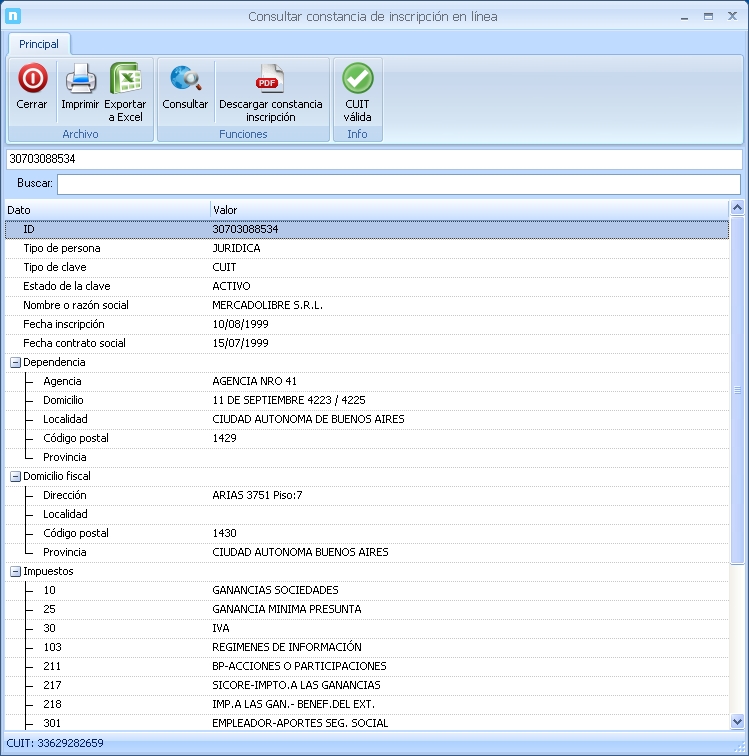Download the constancia inscripción PDF icon
This screenshot has width=749, height=756.
(270, 78)
